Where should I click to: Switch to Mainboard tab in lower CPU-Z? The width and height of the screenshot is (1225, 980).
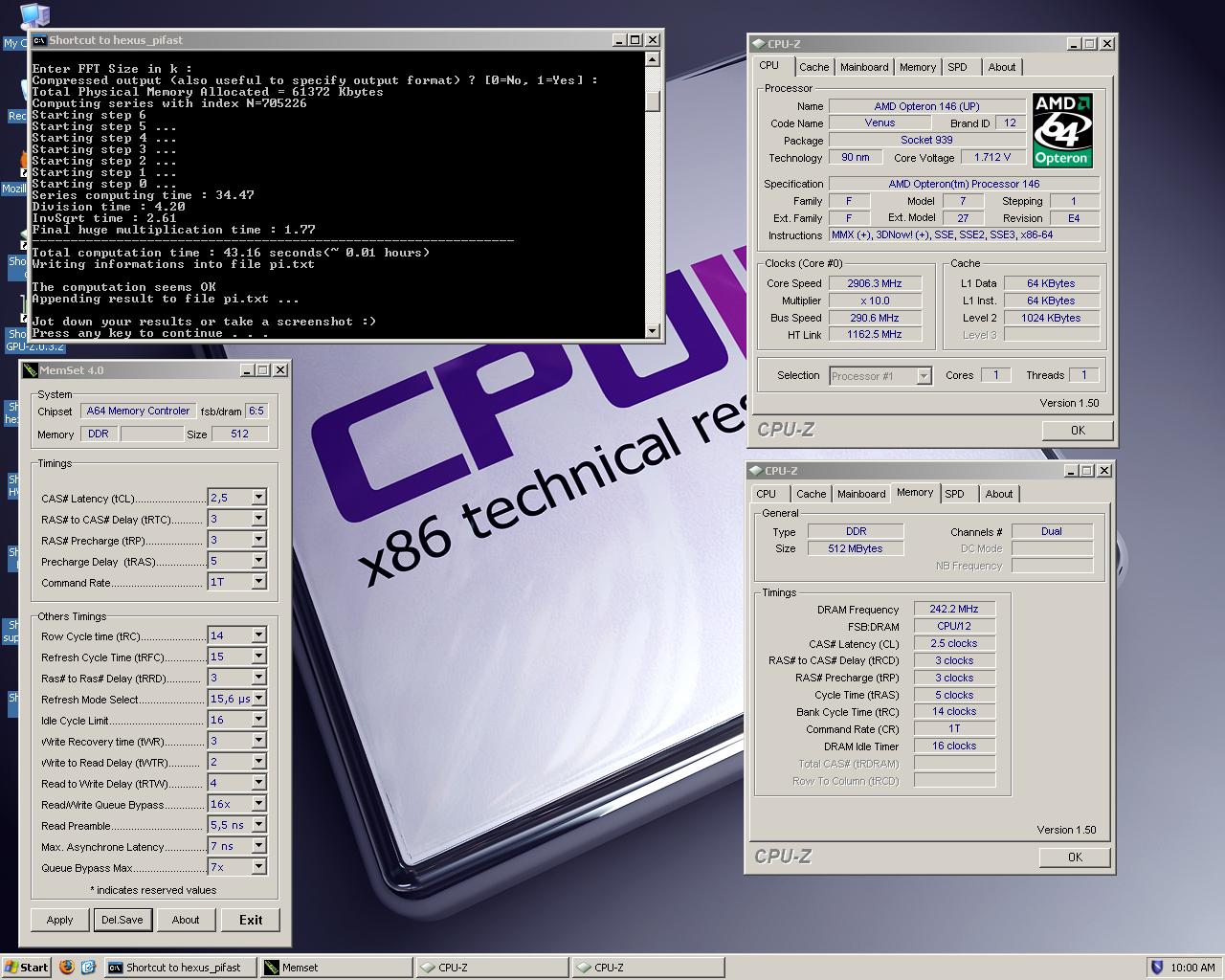(861, 494)
